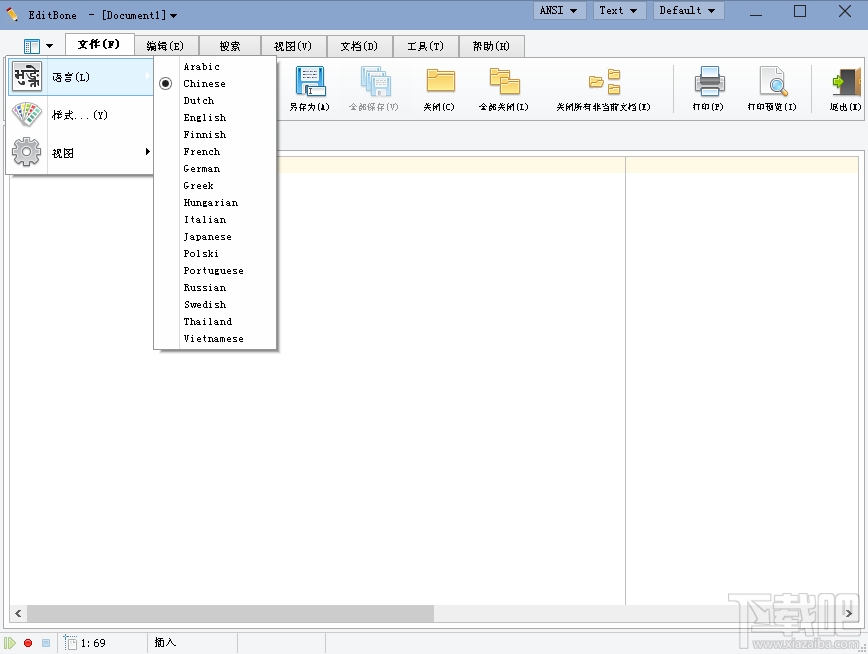The width and height of the screenshot is (868, 654).
Task: Open the ANSI encoding dropdown
Action: pyautogui.click(x=558, y=10)
